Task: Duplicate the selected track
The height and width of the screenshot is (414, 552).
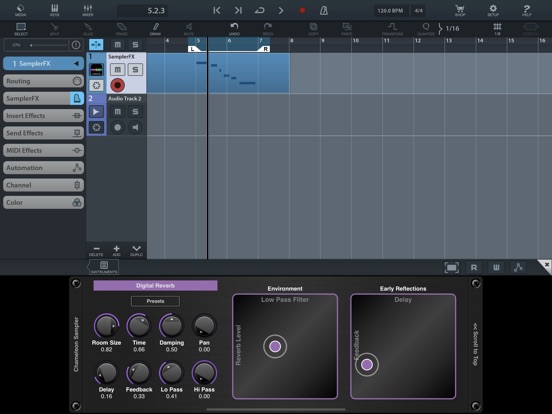Action: pos(137,251)
